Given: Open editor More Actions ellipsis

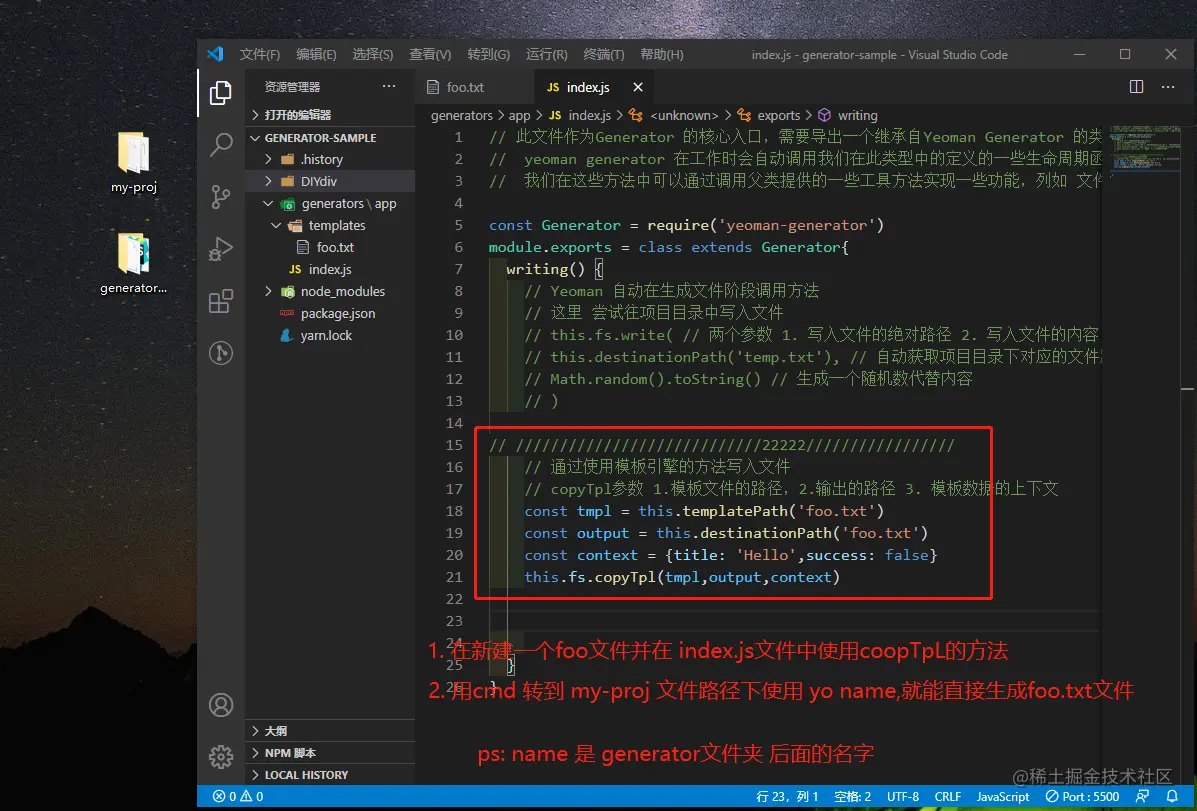Looking at the screenshot, I should (1168, 86).
